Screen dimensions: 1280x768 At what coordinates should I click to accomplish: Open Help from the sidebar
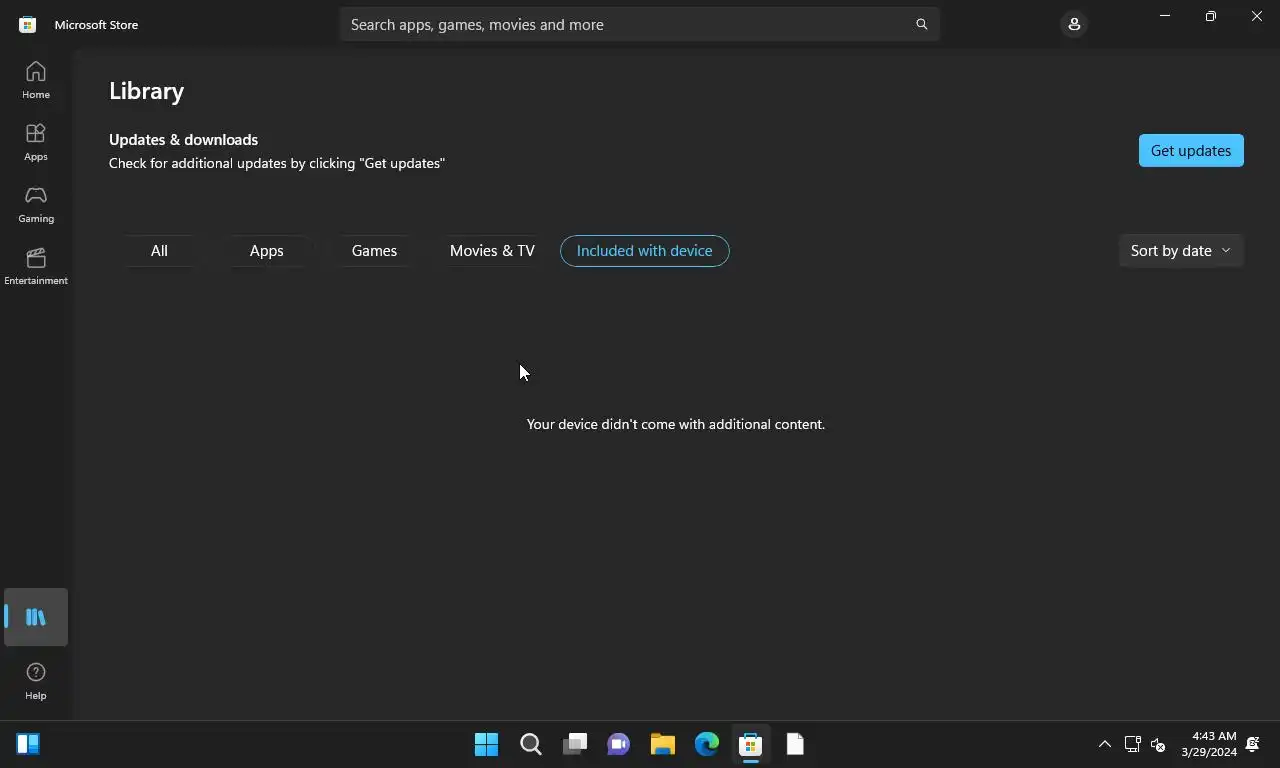(36, 681)
